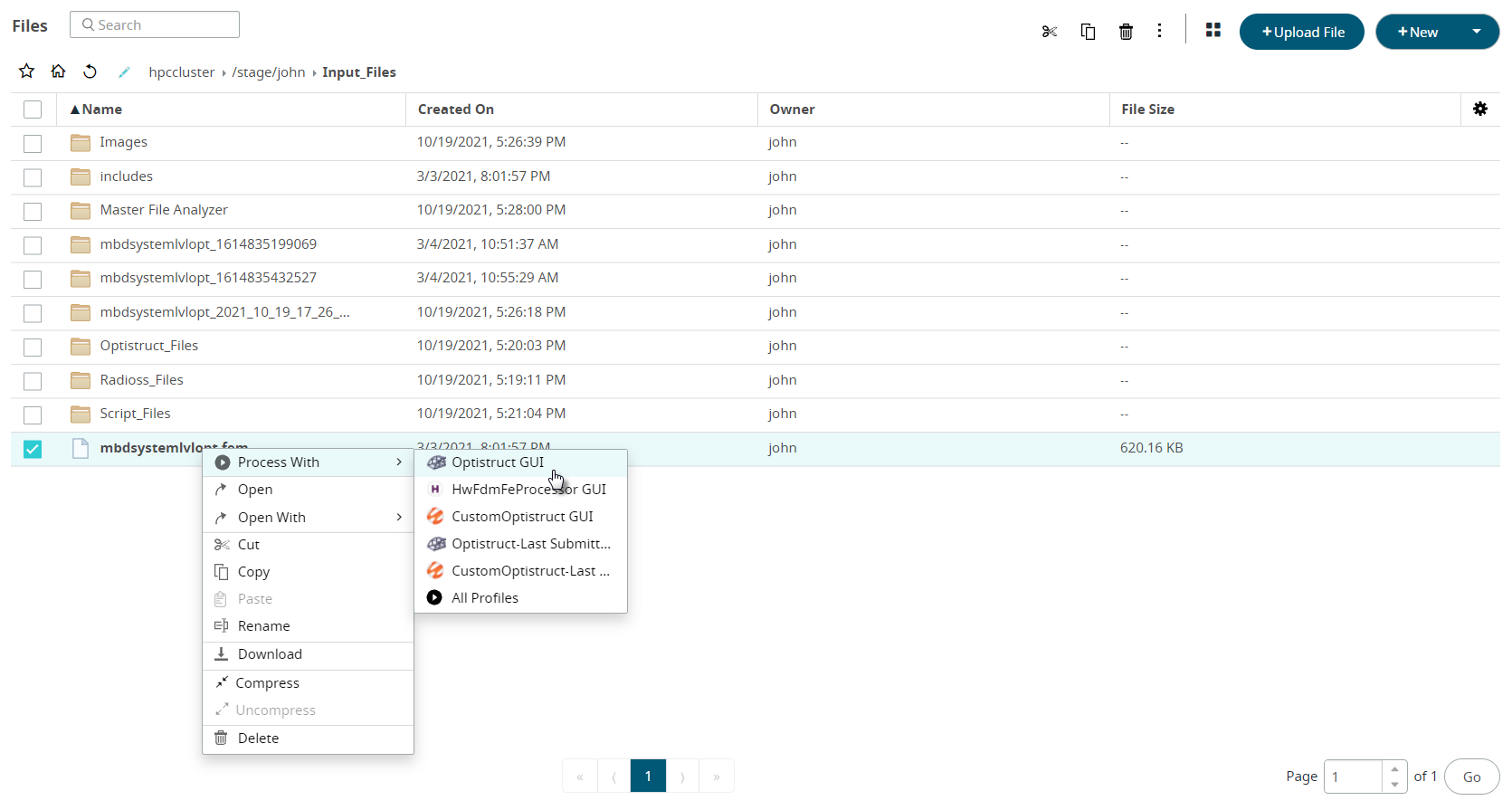This screenshot has height=810, width=1512.
Task: Go to home directory icon
Action: pyautogui.click(x=58, y=71)
